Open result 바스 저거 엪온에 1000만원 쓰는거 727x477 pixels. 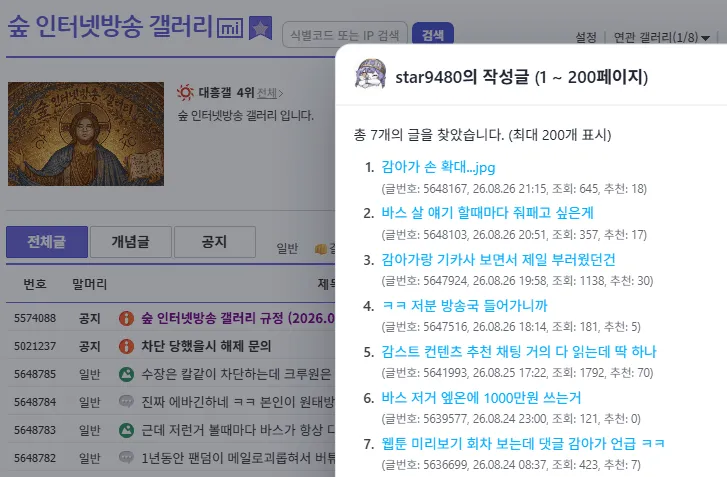[481, 398]
